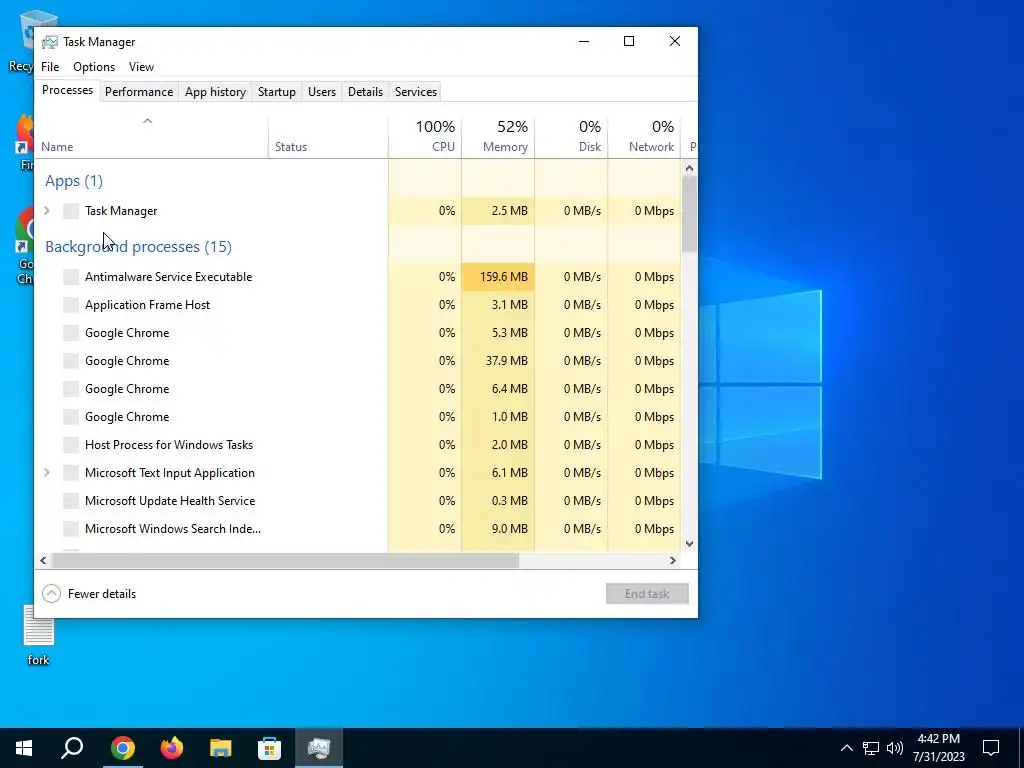The image size is (1024, 768).
Task: Open the network status tray icon
Action: [871, 748]
